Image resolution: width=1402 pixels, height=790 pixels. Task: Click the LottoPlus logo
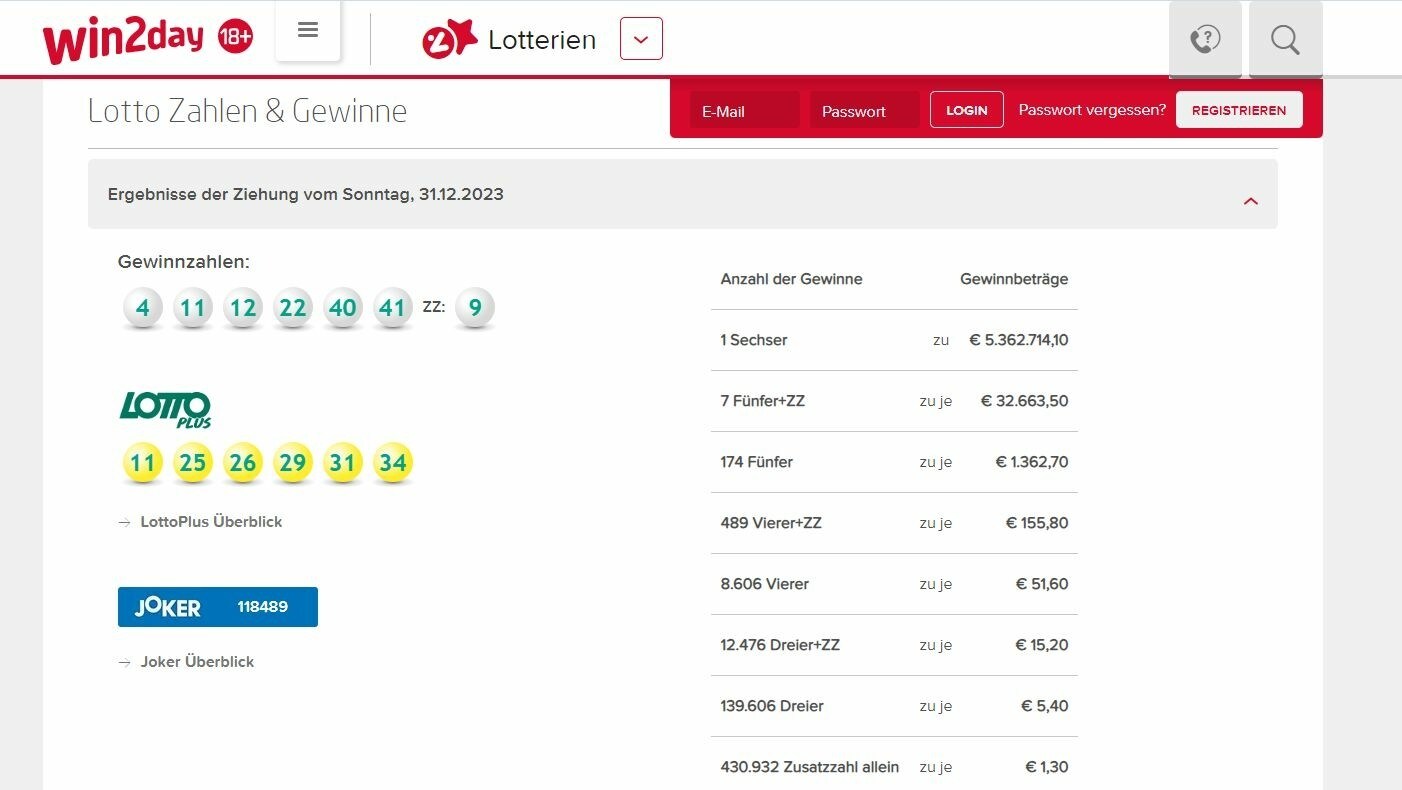click(x=165, y=409)
